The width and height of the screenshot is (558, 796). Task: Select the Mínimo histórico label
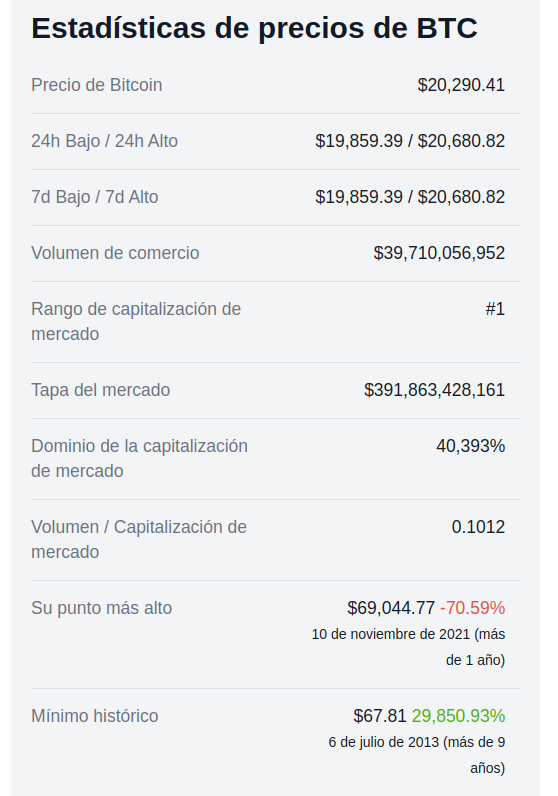[95, 716]
